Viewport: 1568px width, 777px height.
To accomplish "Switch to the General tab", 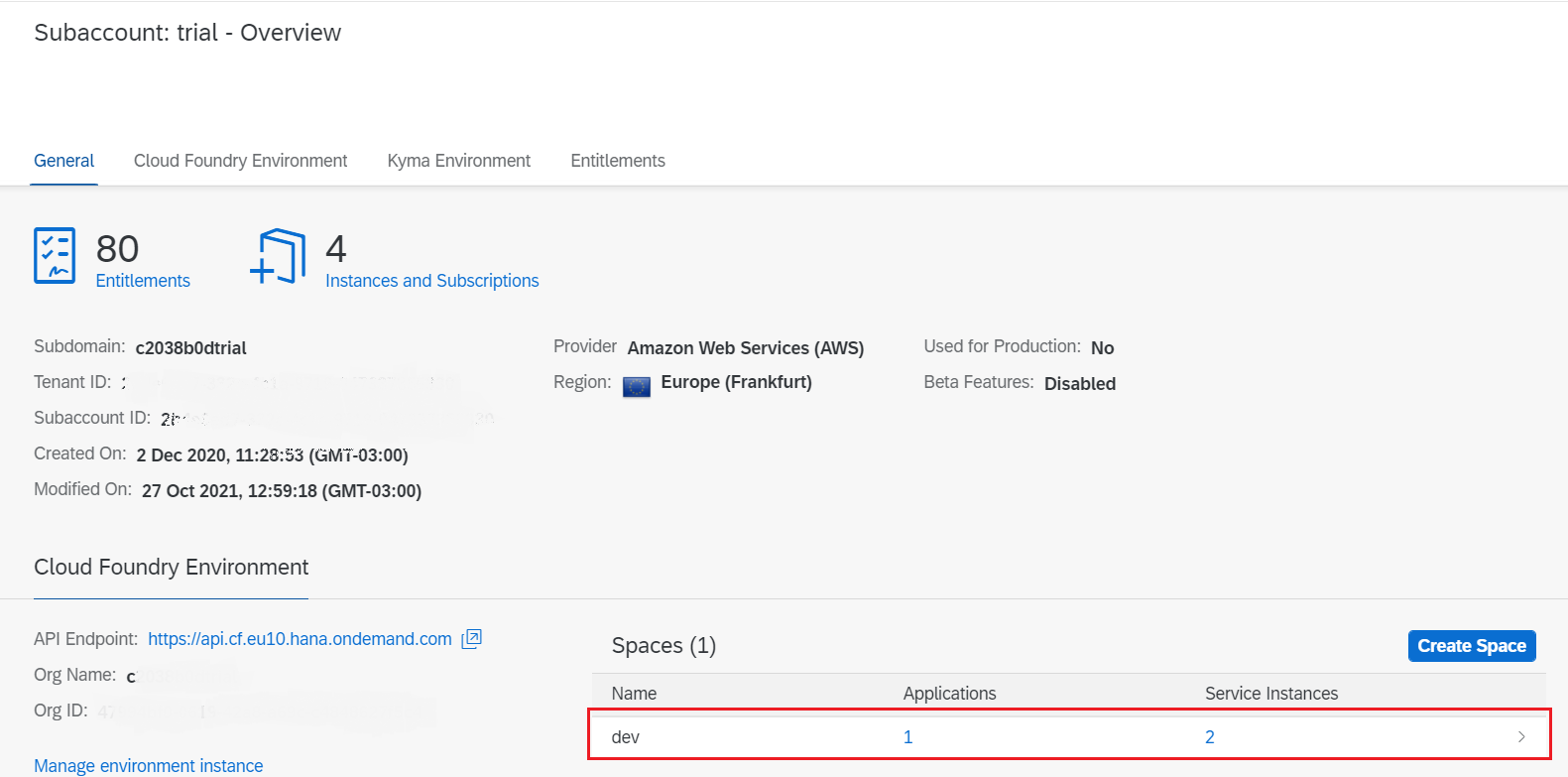I will pyautogui.click(x=64, y=161).
